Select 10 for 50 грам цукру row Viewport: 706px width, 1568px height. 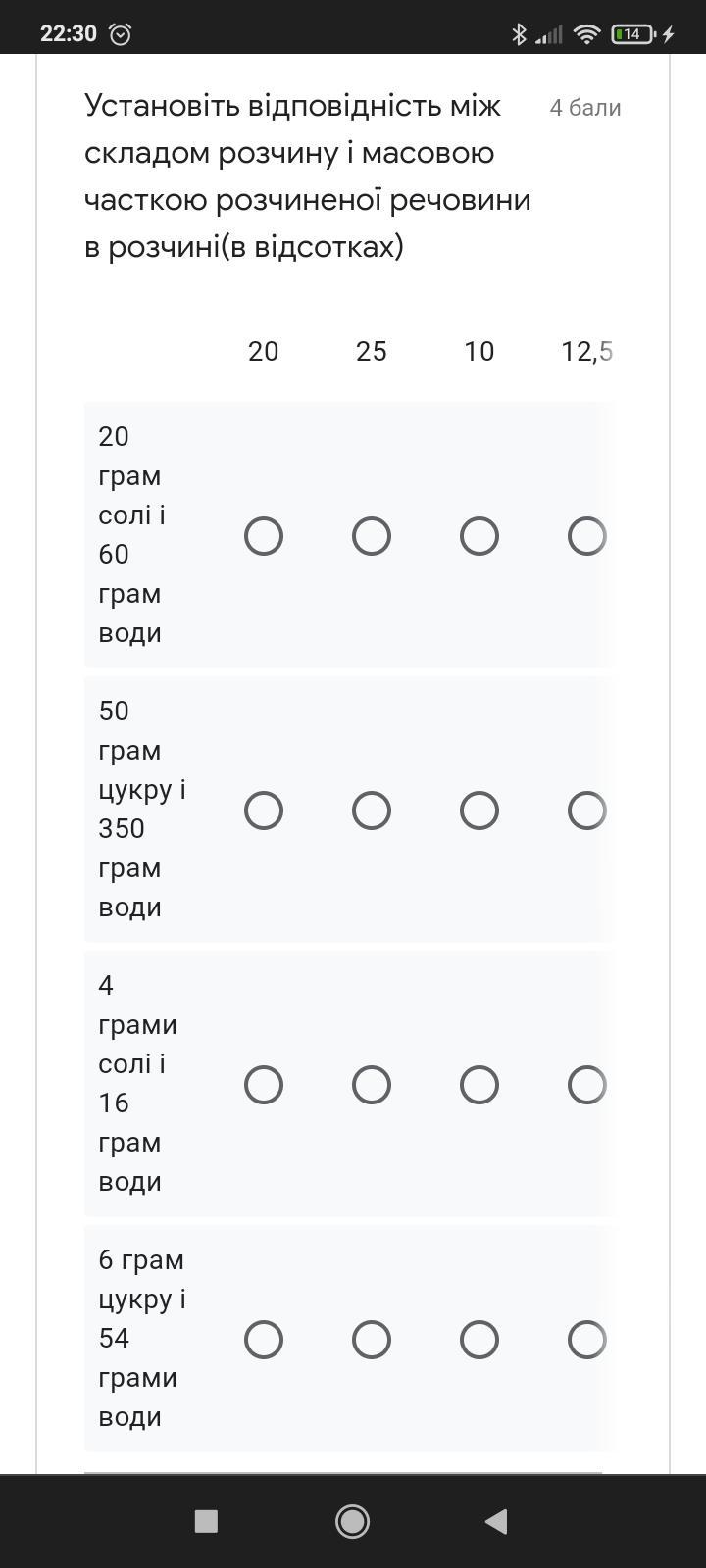[x=479, y=810]
